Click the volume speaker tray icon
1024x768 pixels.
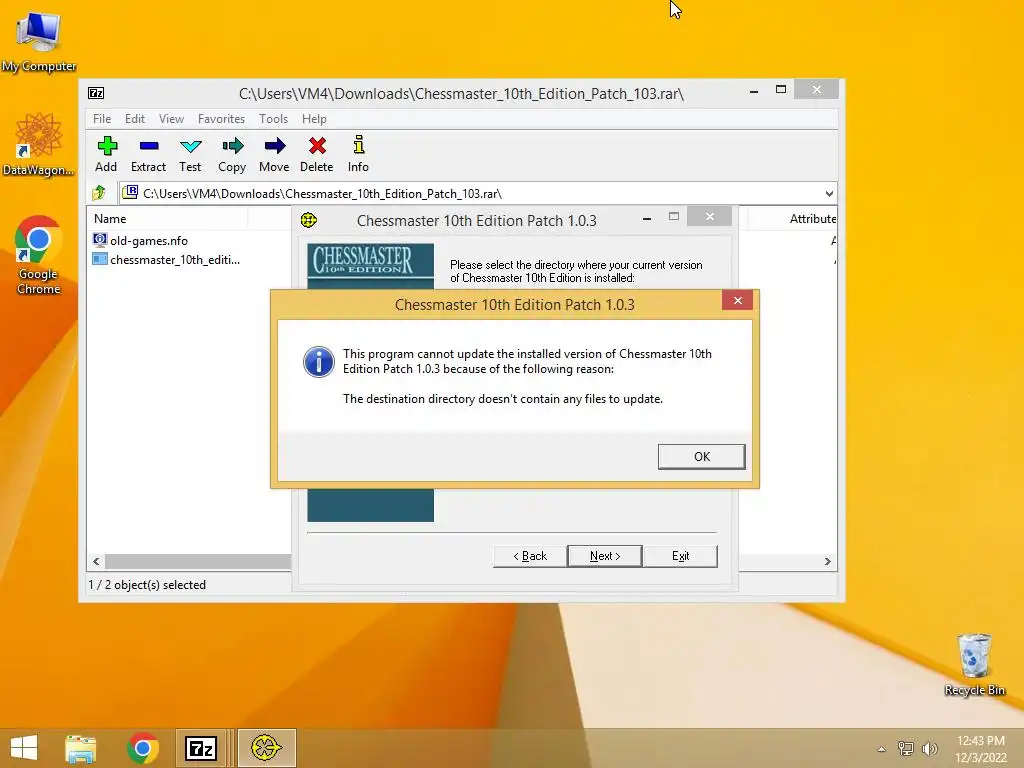point(930,748)
